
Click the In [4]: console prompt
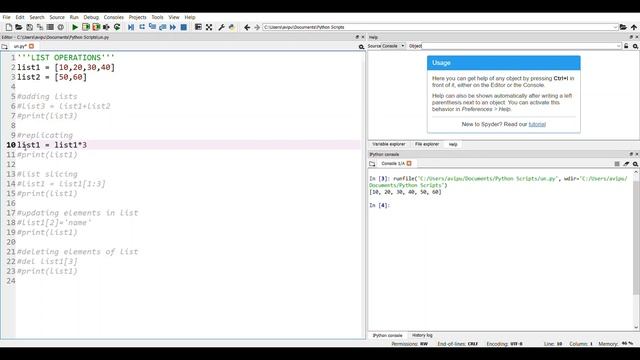pyautogui.click(x=380, y=205)
